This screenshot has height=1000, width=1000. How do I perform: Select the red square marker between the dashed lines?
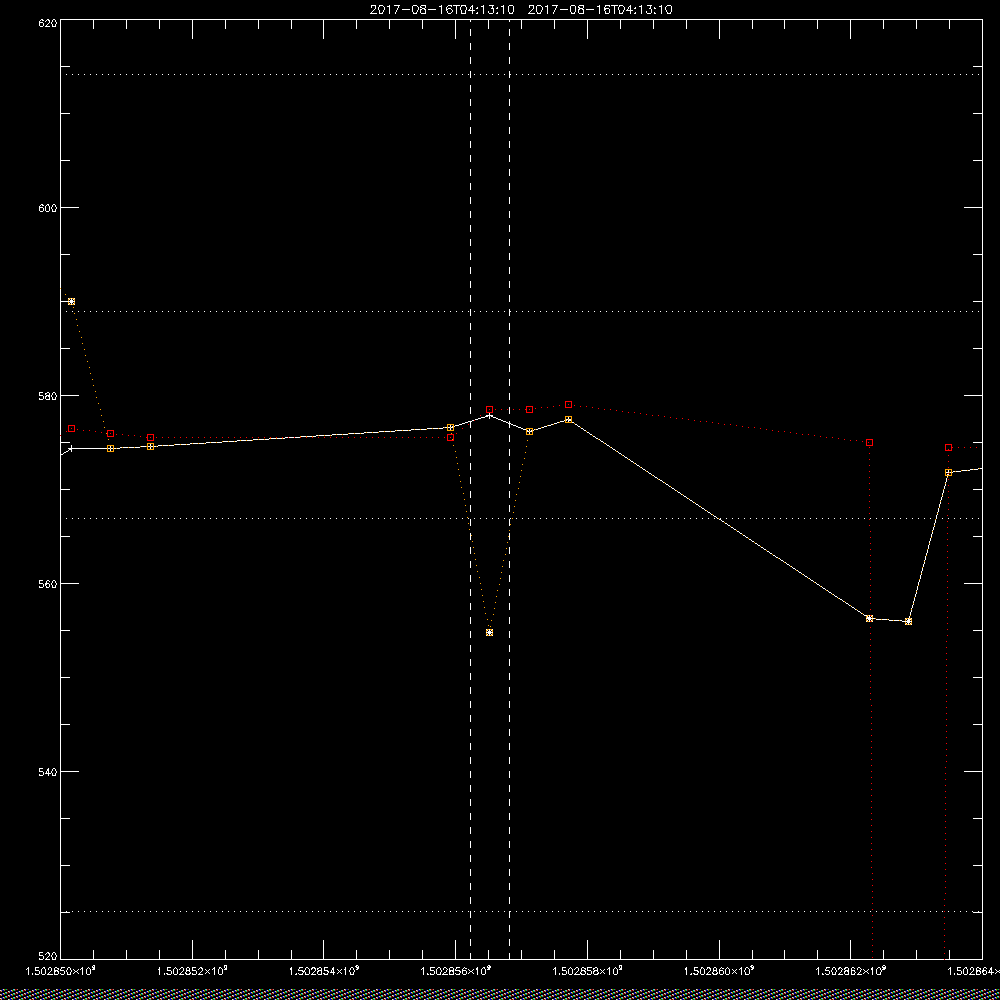[x=489, y=409]
